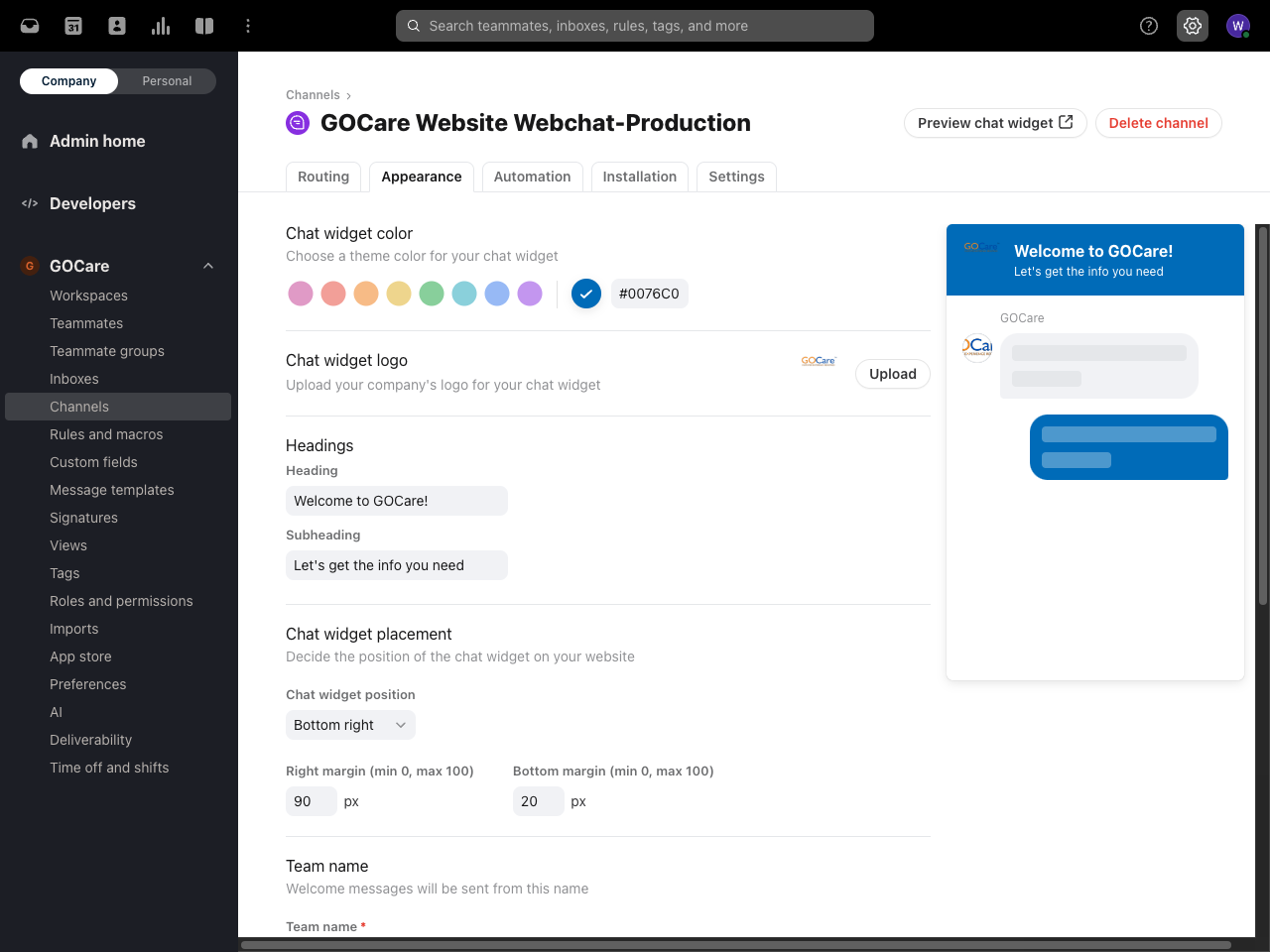Viewport: 1270px width, 952px height.
Task: Choose the coral red color swatch
Action: 333,294
